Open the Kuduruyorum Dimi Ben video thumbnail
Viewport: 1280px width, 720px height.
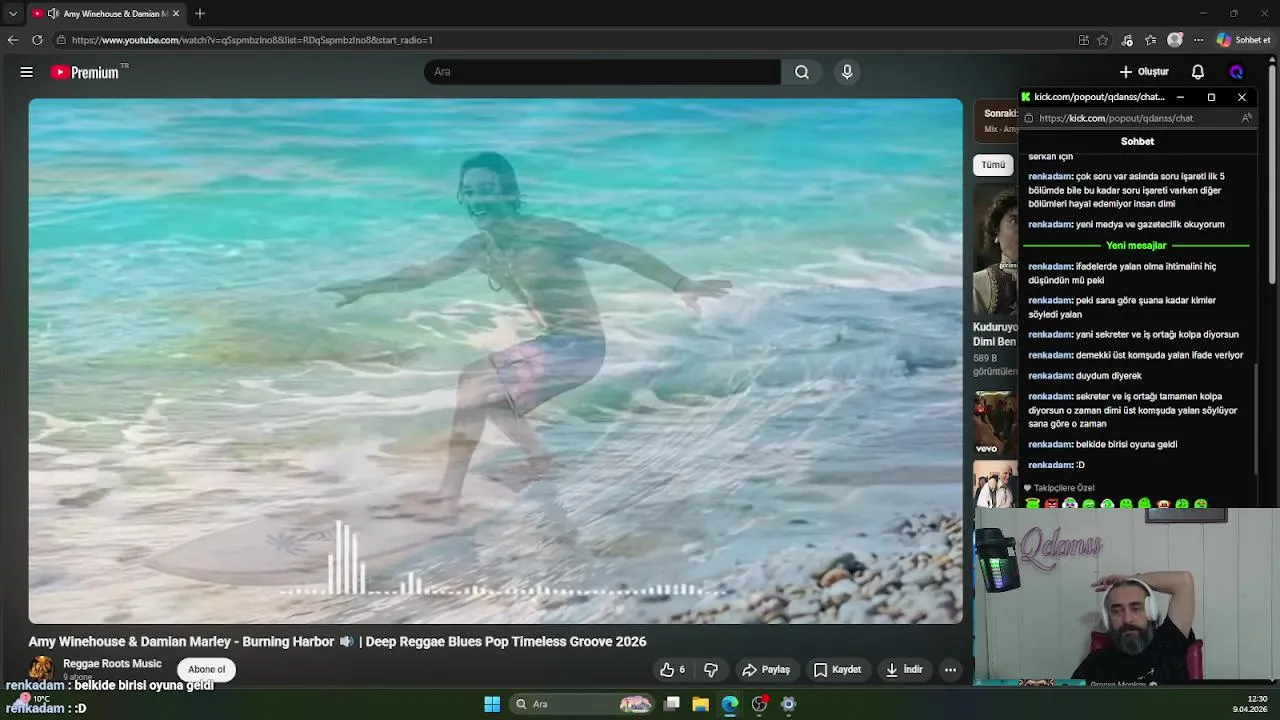point(995,251)
